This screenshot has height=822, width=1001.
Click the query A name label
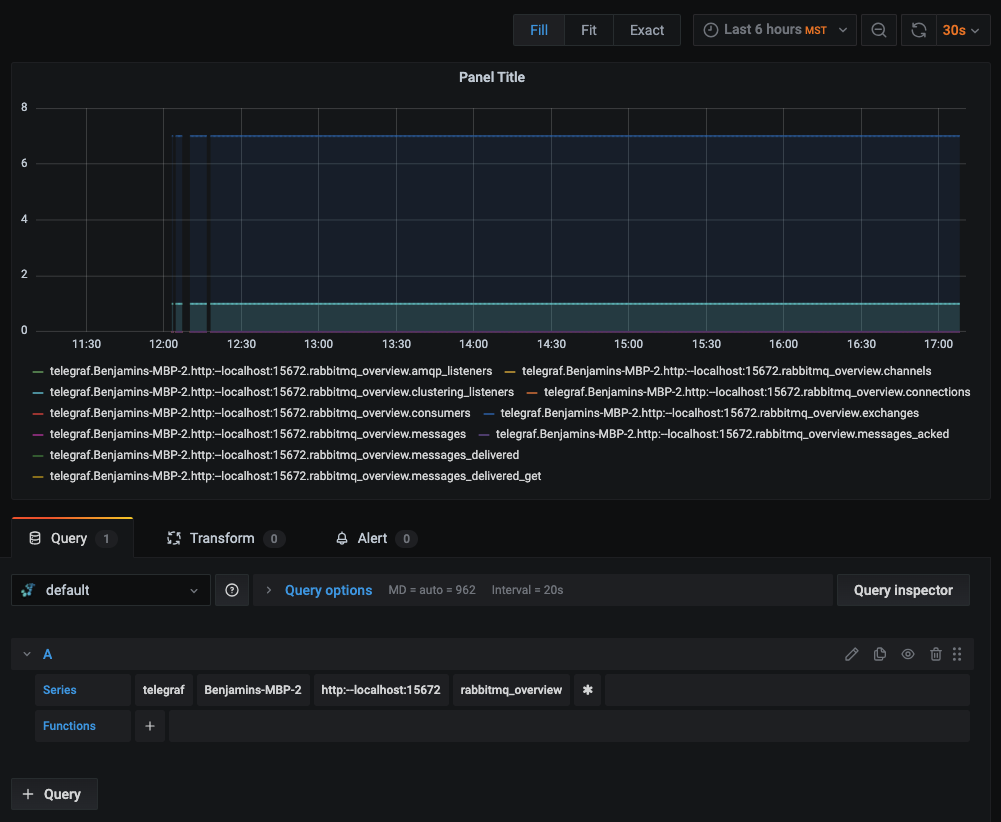point(47,654)
